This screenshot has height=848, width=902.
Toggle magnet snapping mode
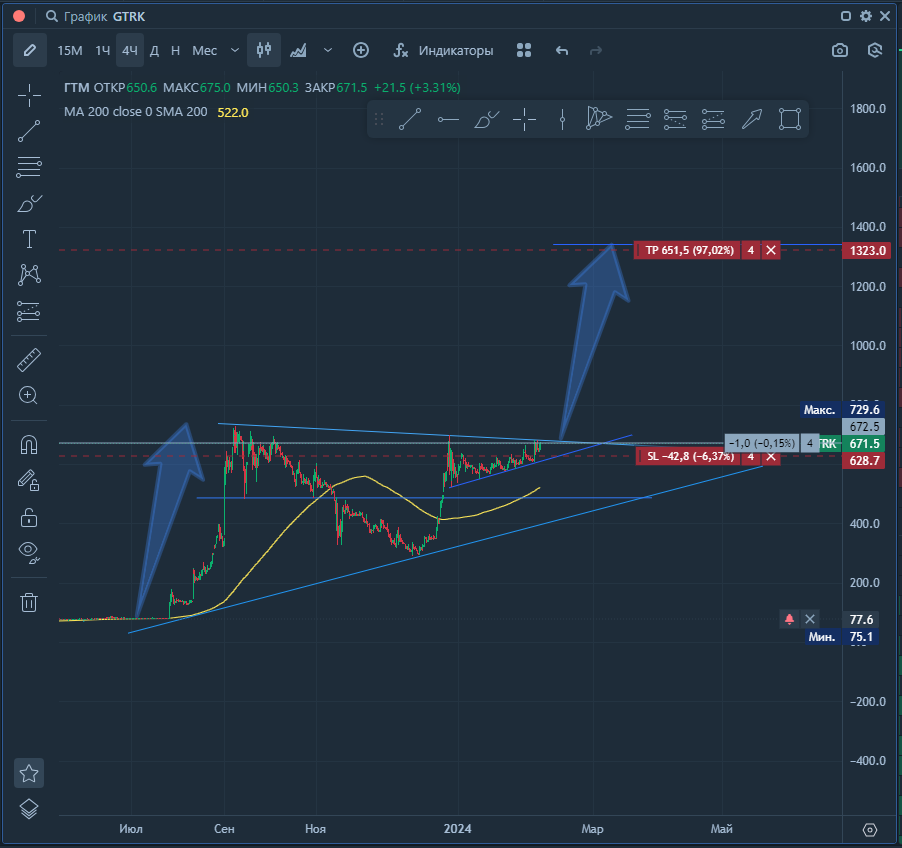(x=29, y=445)
